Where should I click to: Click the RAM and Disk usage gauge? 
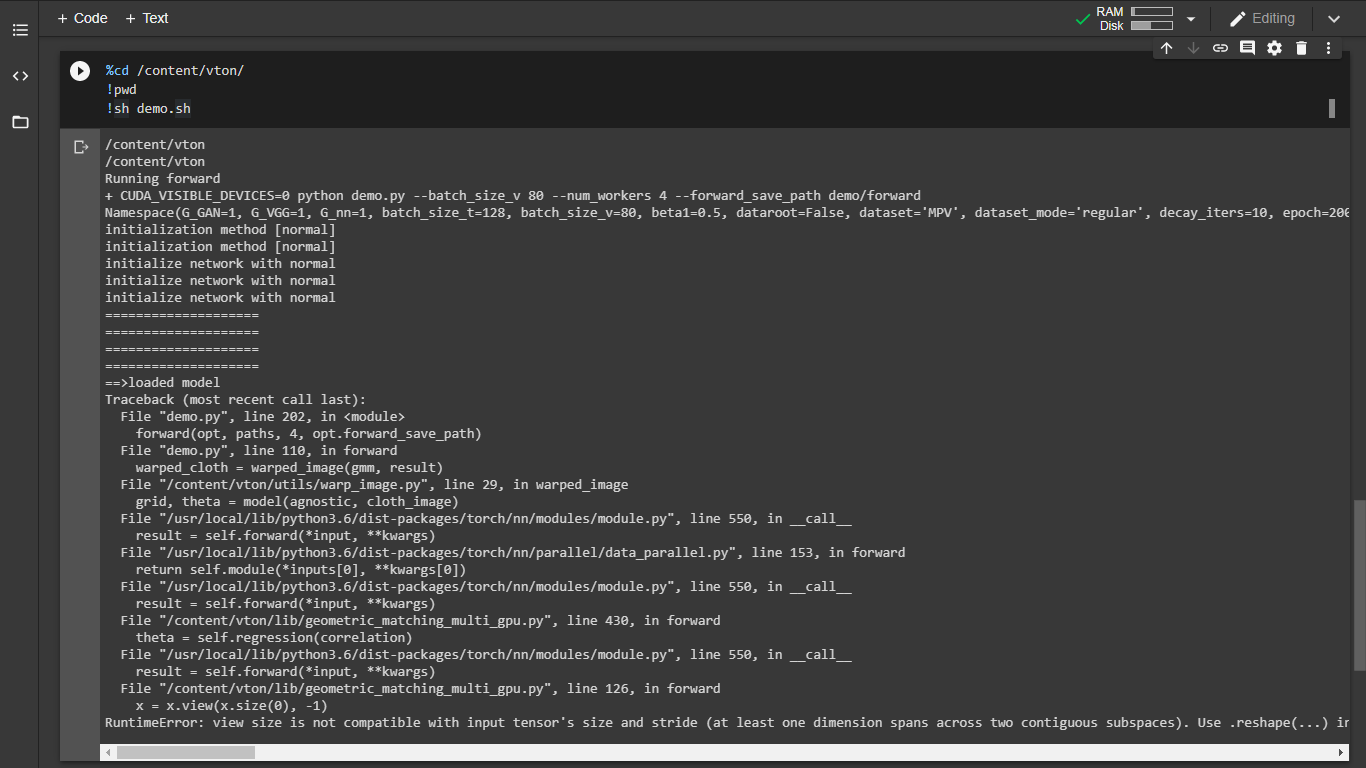click(x=1151, y=18)
